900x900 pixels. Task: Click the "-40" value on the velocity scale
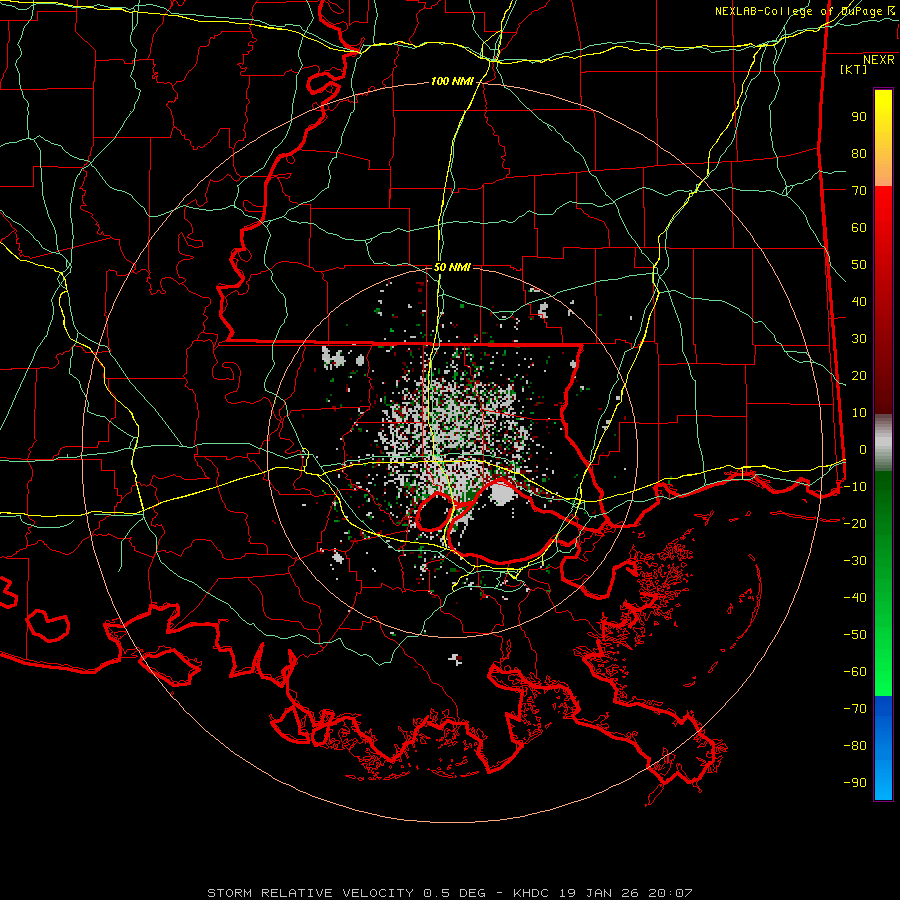pyautogui.click(x=855, y=598)
